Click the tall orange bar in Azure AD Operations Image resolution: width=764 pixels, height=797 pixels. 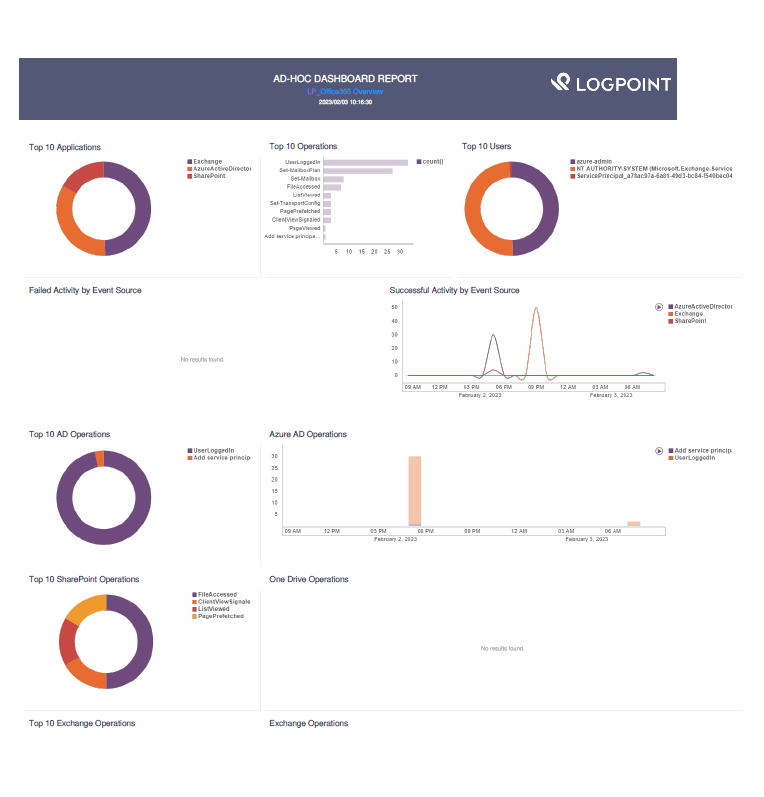(x=415, y=491)
